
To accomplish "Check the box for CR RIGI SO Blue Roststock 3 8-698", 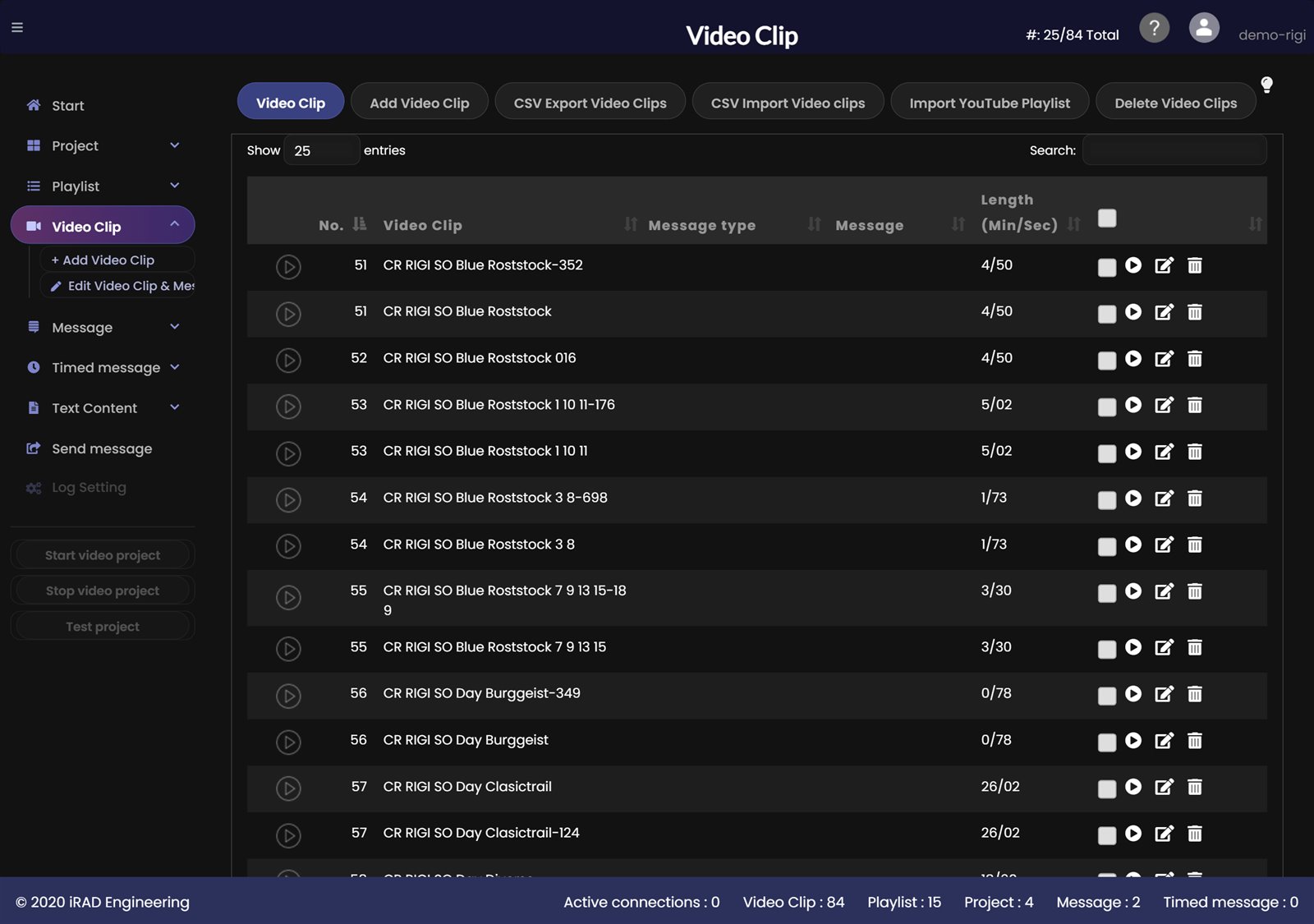I will (x=1107, y=499).
